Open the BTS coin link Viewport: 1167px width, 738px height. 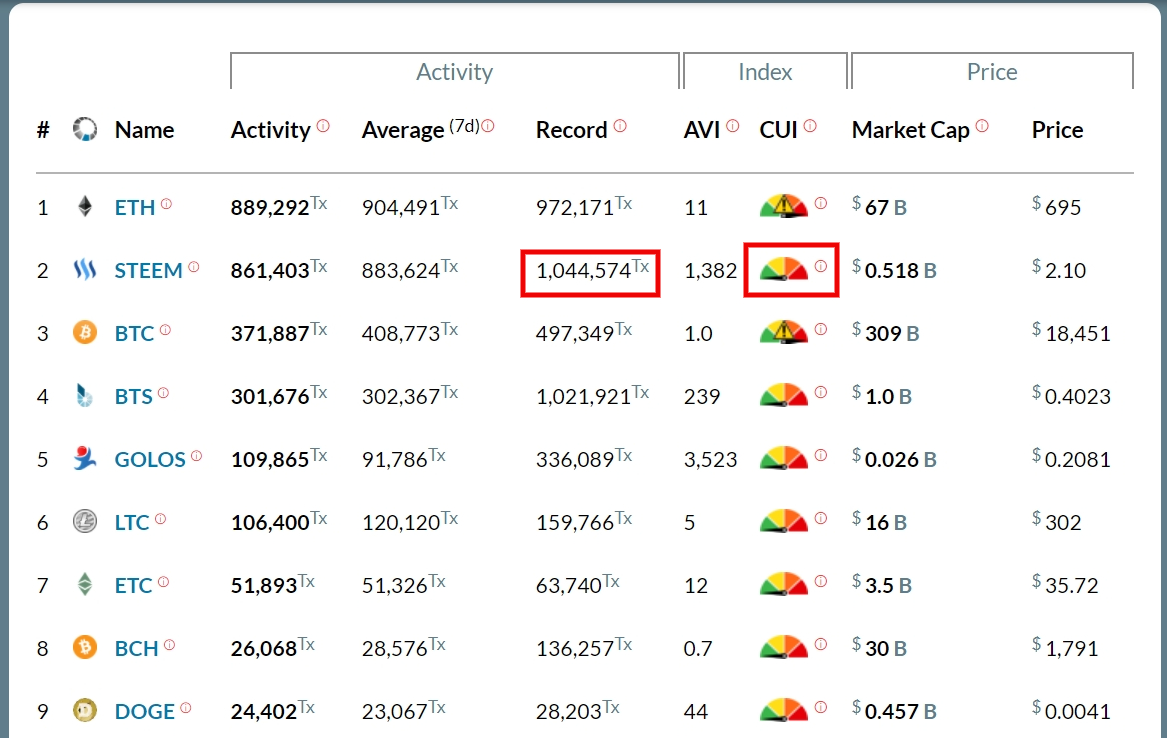(133, 397)
